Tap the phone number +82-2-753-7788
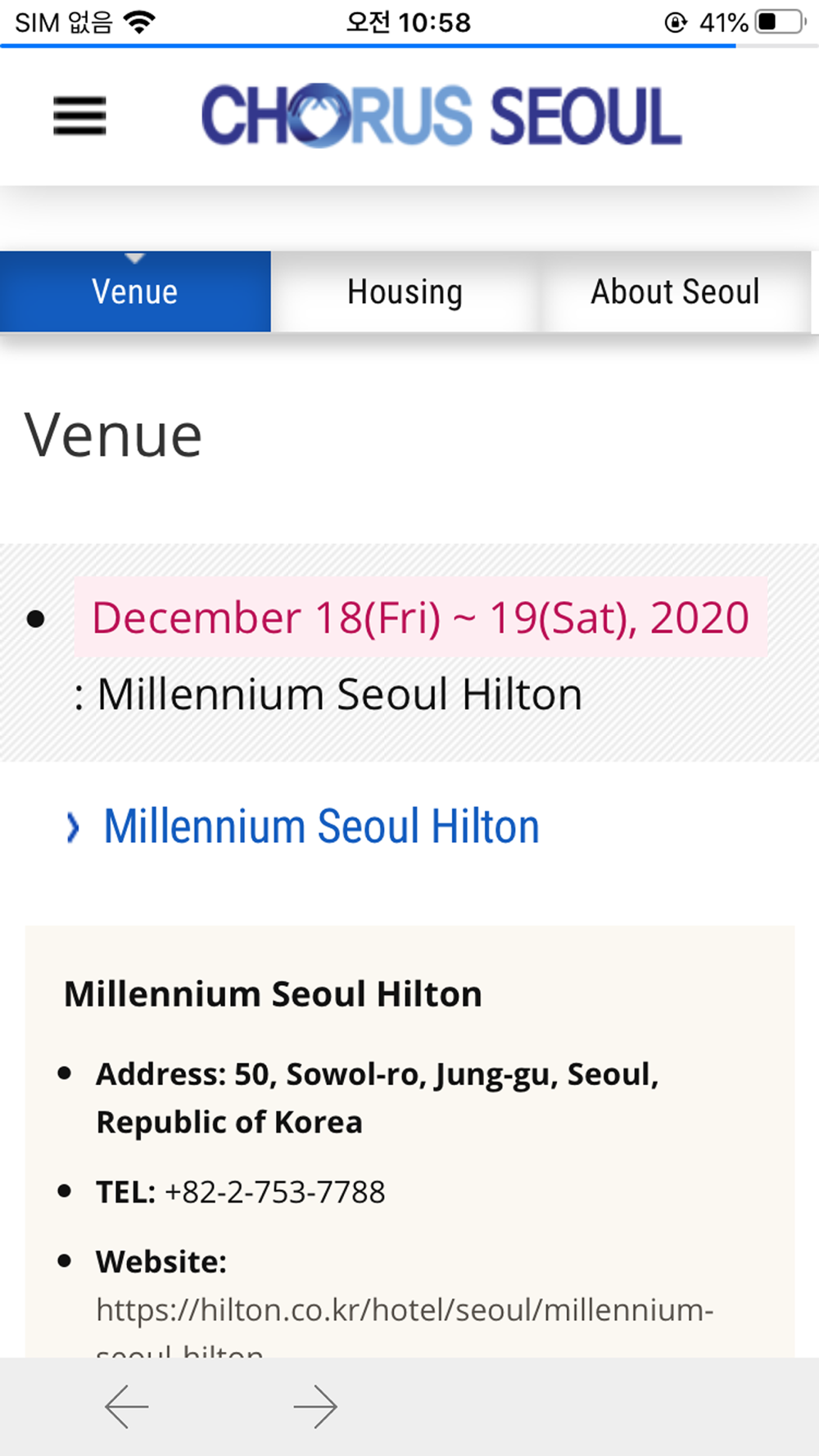 [274, 1192]
